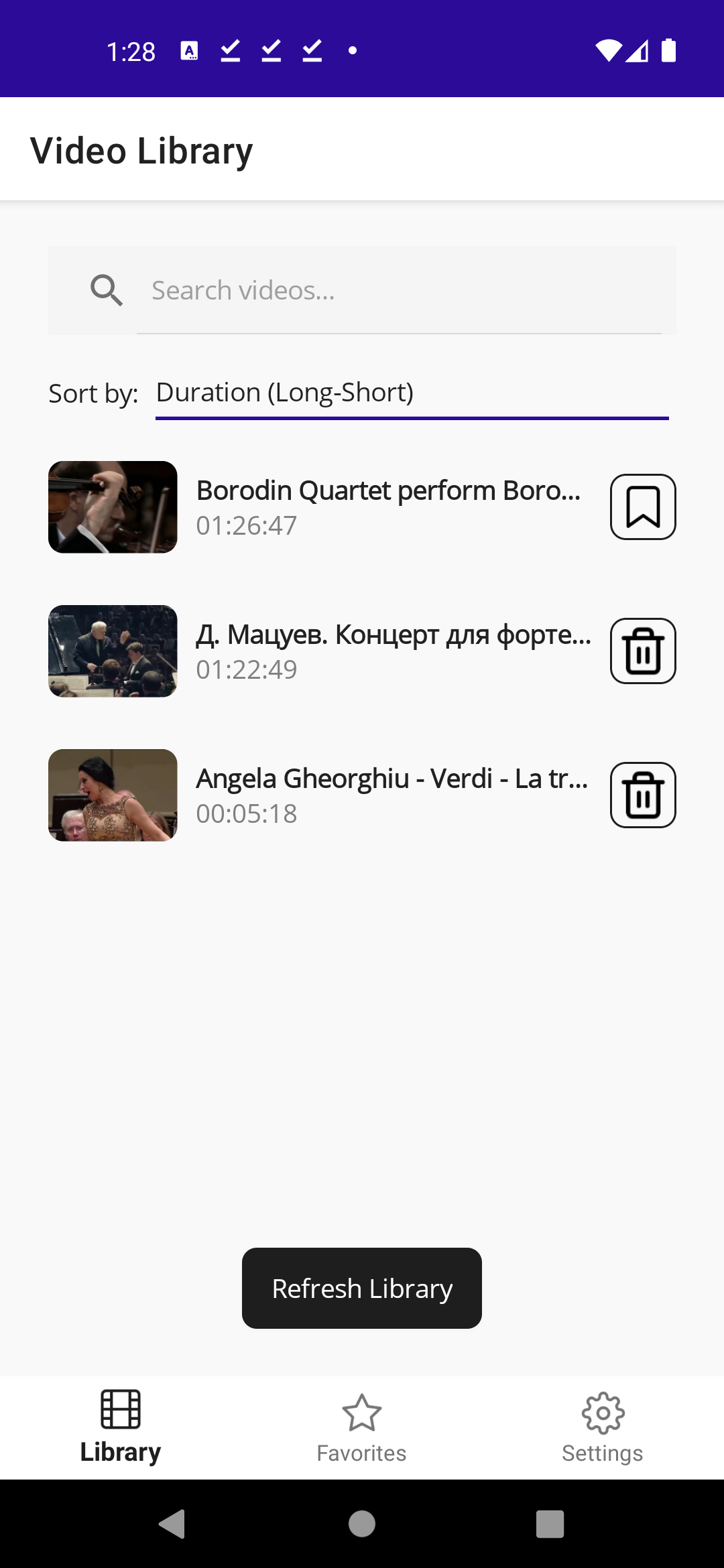Screen dimensions: 724x1568
Task: Open the Мацуев concert thumbnail
Action: [113, 651]
